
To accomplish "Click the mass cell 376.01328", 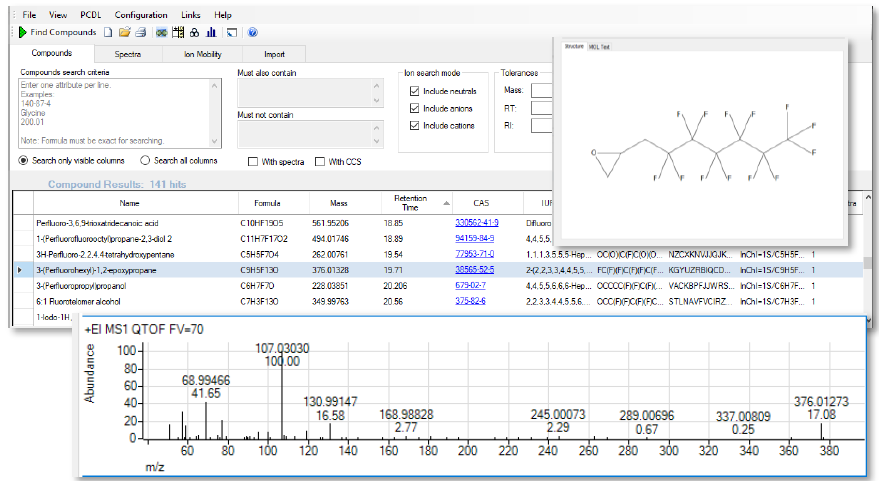I will coord(330,270).
